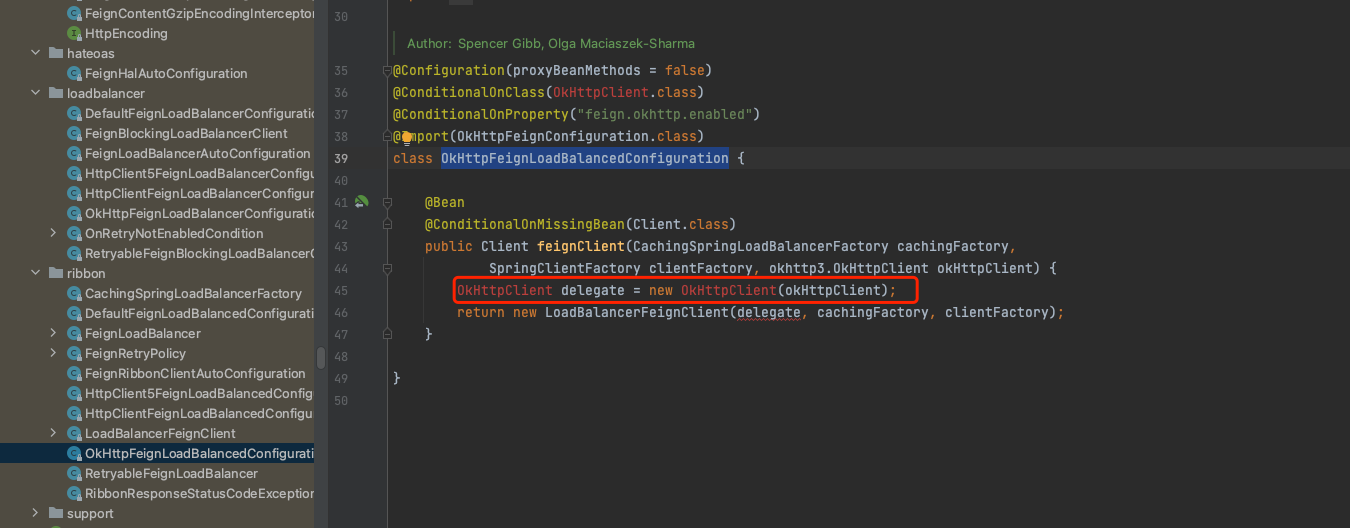Select HttpClientFeignLoadBalancedConfiguration in the ribbon package
1350x528 pixels.
click(x=200, y=414)
